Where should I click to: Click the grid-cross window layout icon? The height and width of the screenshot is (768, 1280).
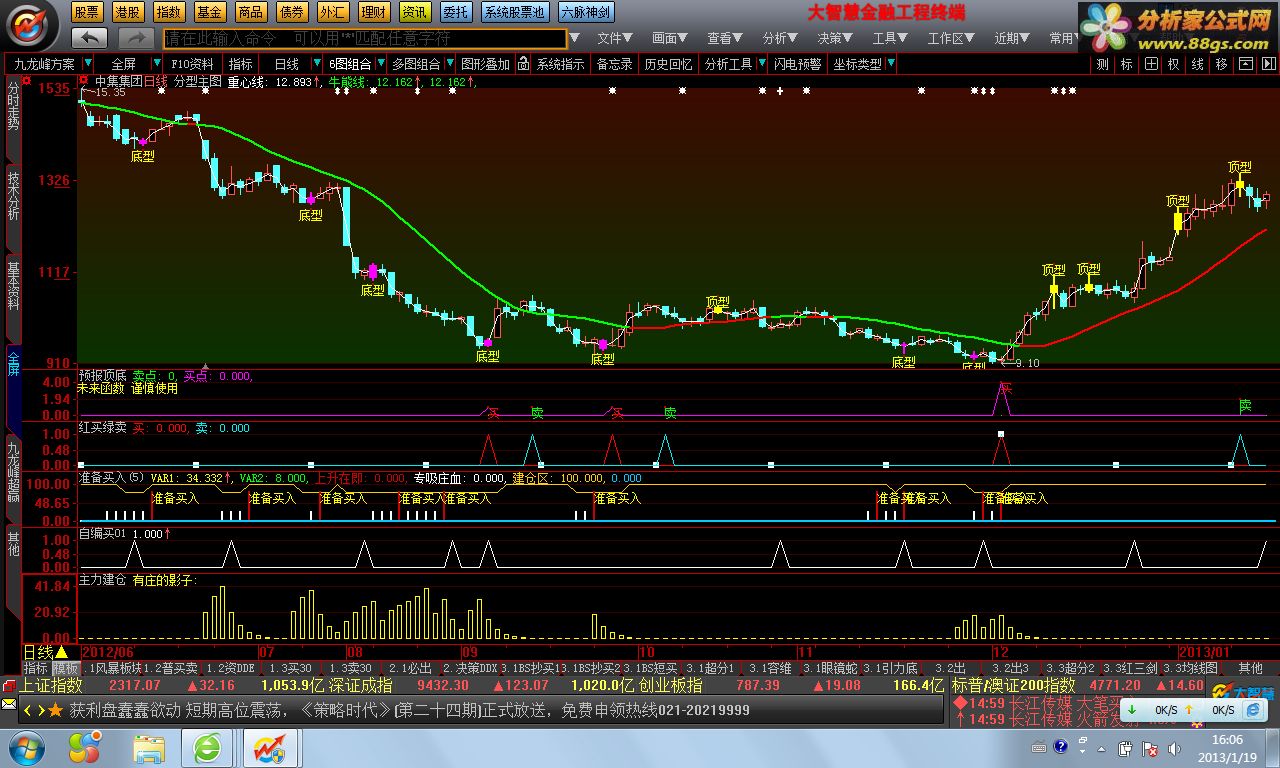click(1150, 64)
